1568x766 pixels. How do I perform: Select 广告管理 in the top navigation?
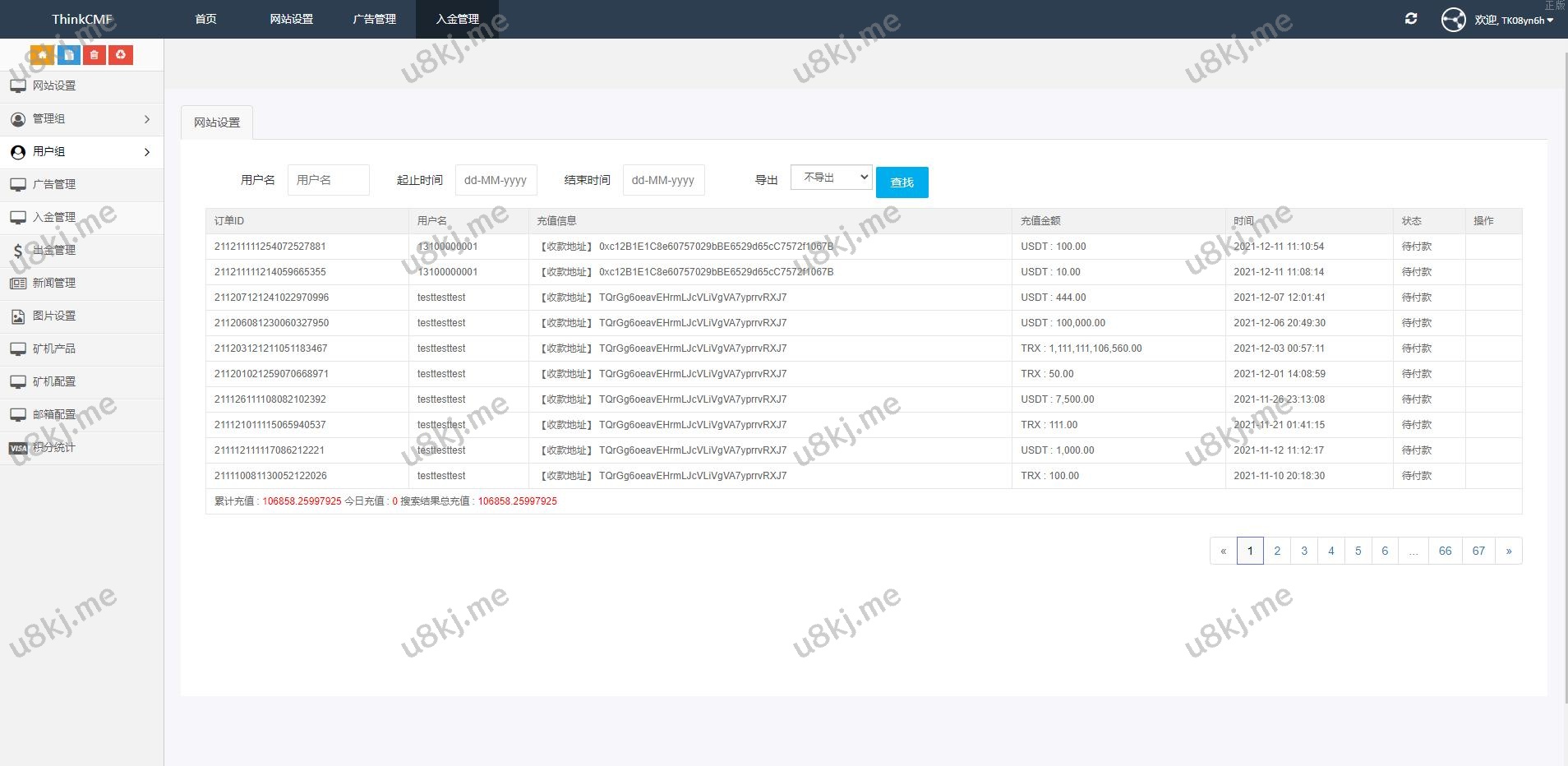pyautogui.click(x=374, y=19)
